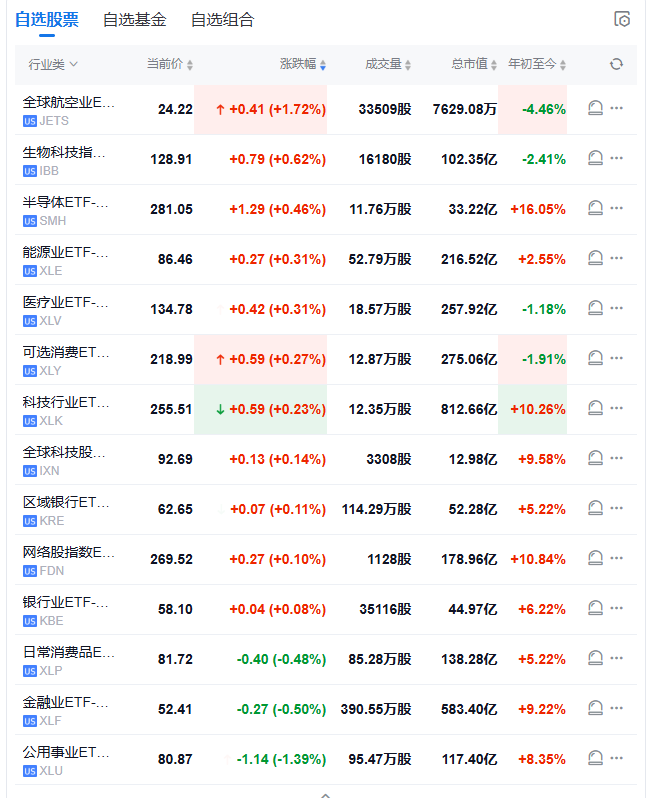Open 金融业ETF XLF stock
This screenshot has height=798, width=647.
pyautogui.click(x=65, y=710)
